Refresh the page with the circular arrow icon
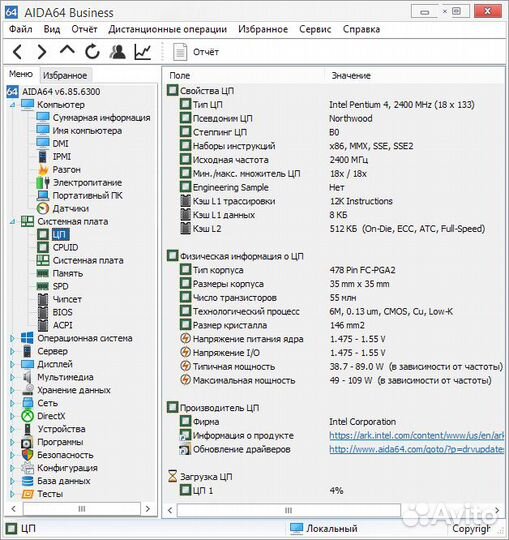Image resolution: width=509 pixels, height=540 pixels. [x=92, y=52]
